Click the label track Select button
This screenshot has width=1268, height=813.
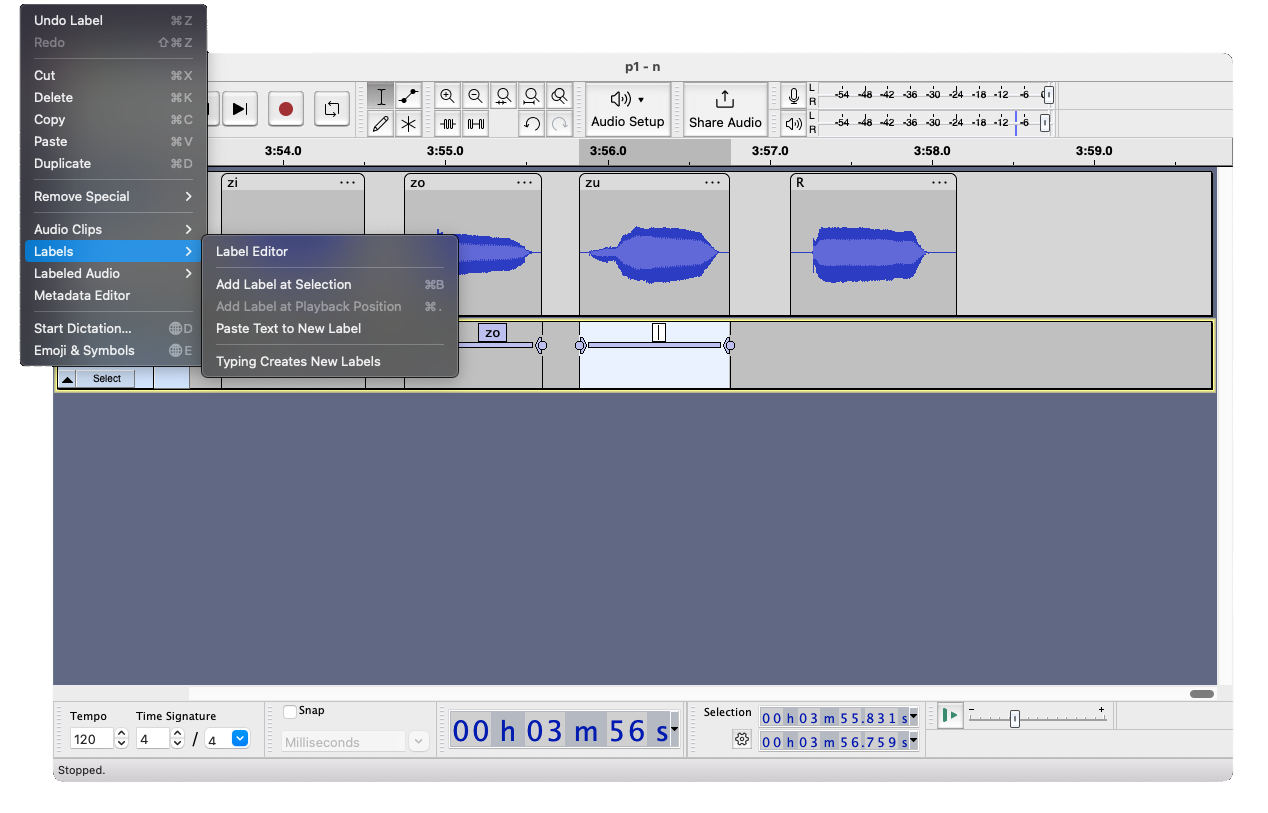[x=107, y=379]
